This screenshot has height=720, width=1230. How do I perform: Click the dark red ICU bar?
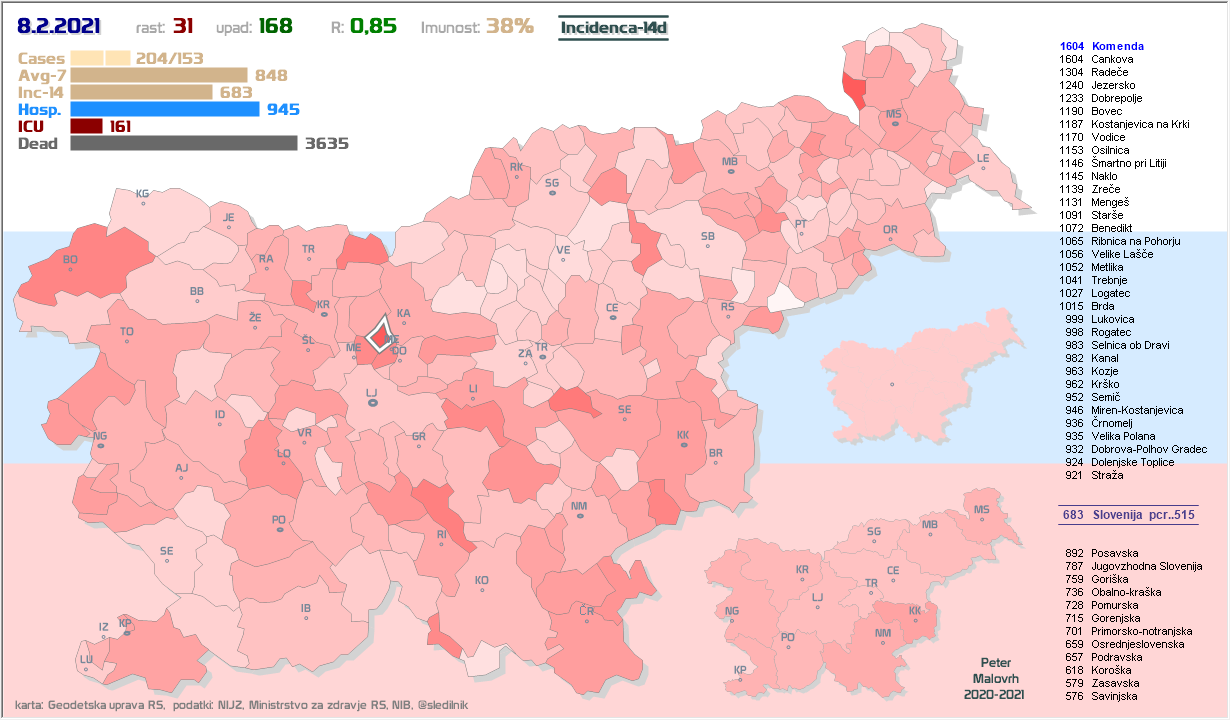pos(86,126)
